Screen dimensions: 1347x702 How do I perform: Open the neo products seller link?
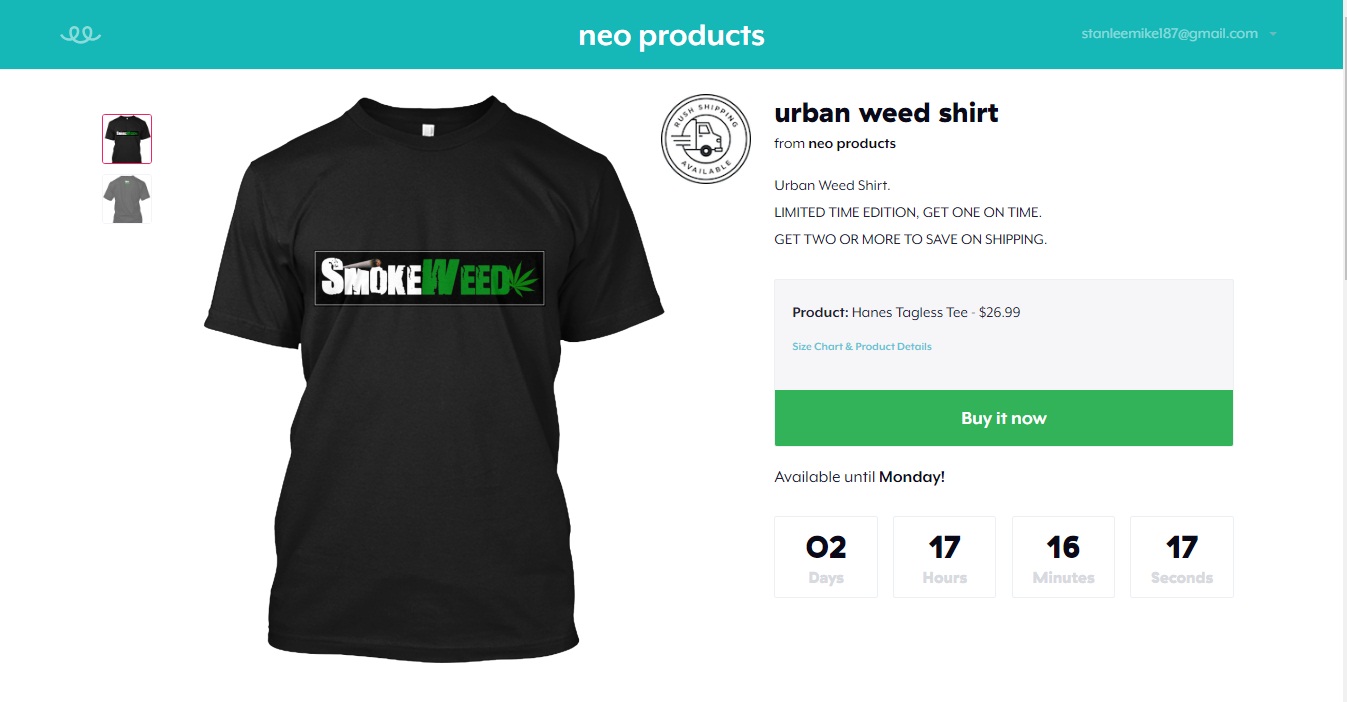(x=852, y=144)
